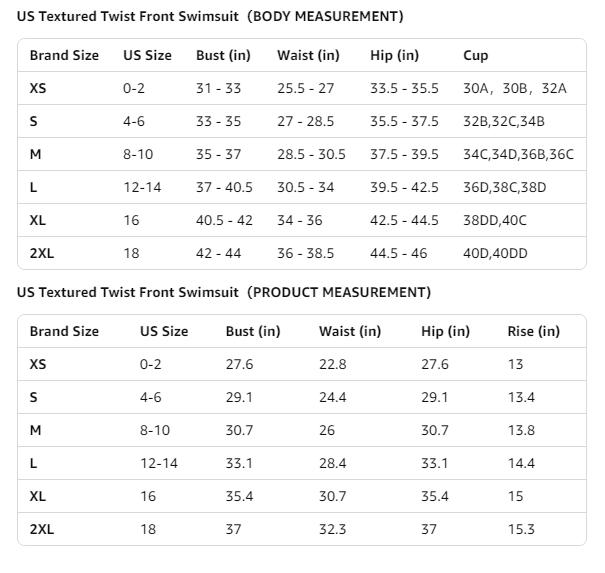Click the 32B,32C,34B cup cell
This screenshot has width=605, height=573.
(503, 122)
